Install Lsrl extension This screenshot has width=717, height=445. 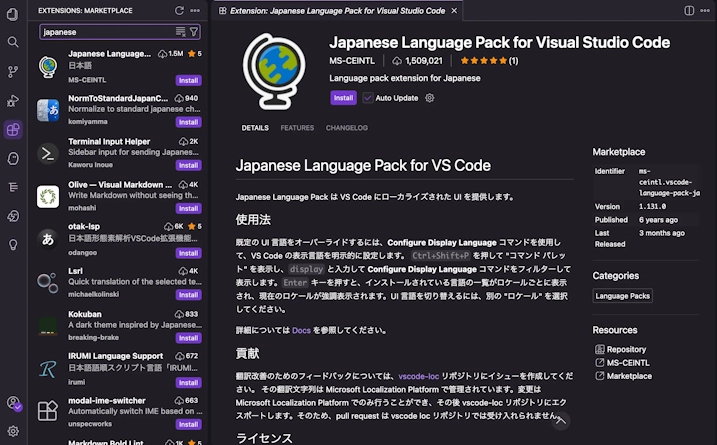point(188,295)
